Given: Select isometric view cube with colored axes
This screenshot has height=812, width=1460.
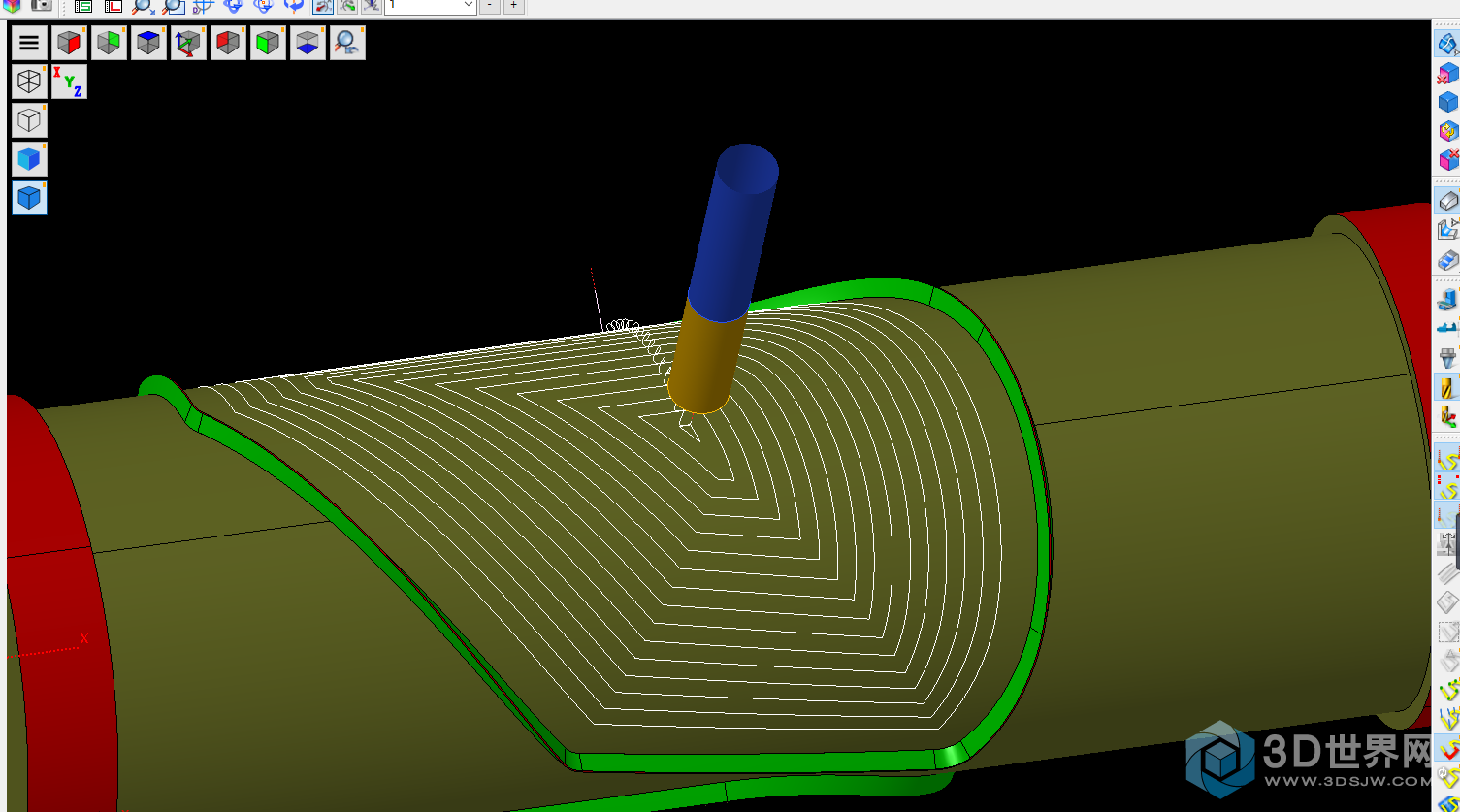Looking at the screenshot, I should [x=188, y=43].
